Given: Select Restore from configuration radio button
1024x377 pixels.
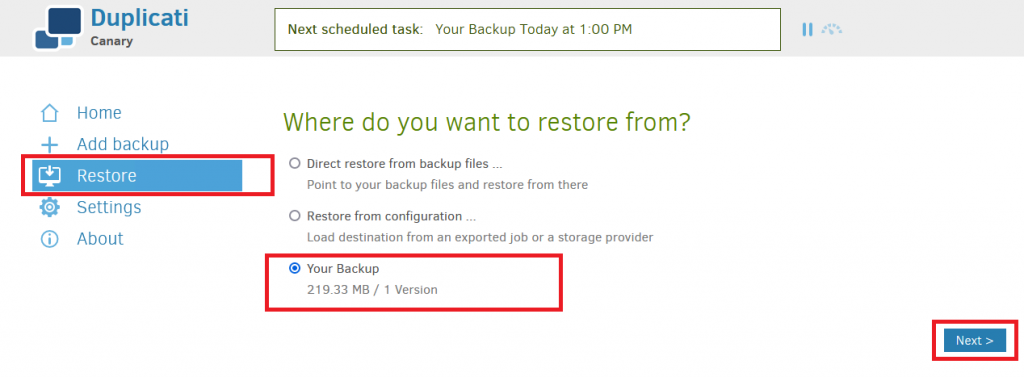Looking at the screenshot, I should coord(295,216).
